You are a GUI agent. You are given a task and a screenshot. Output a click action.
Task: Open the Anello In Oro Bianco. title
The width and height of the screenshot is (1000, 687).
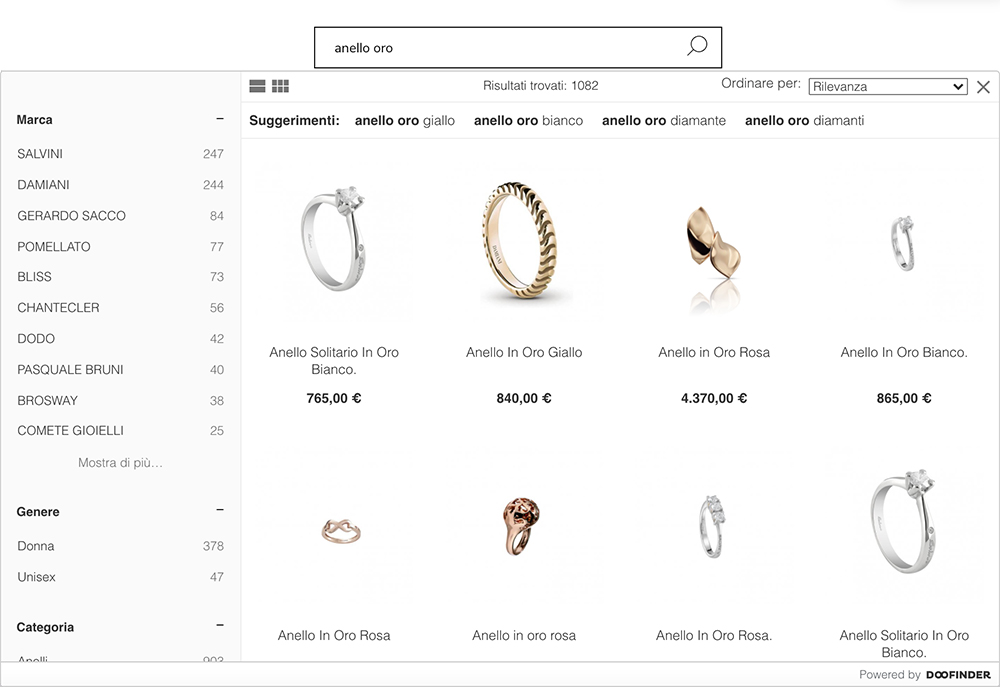click(904, 352)
